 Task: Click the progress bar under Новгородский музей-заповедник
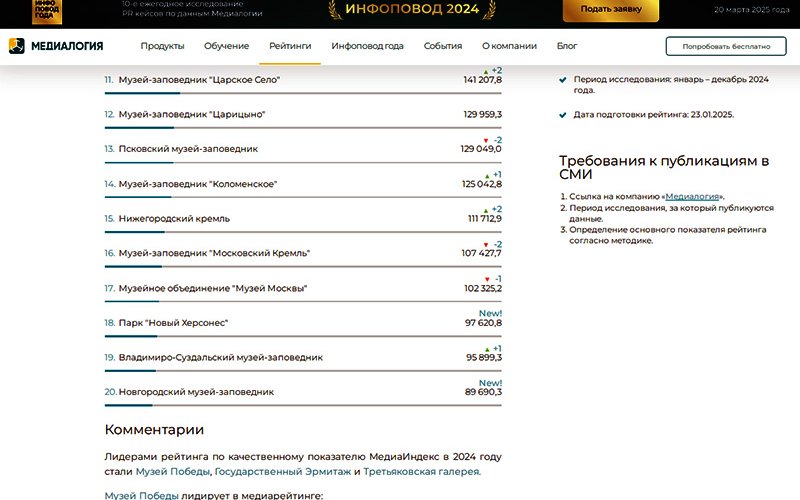point(303,406)
